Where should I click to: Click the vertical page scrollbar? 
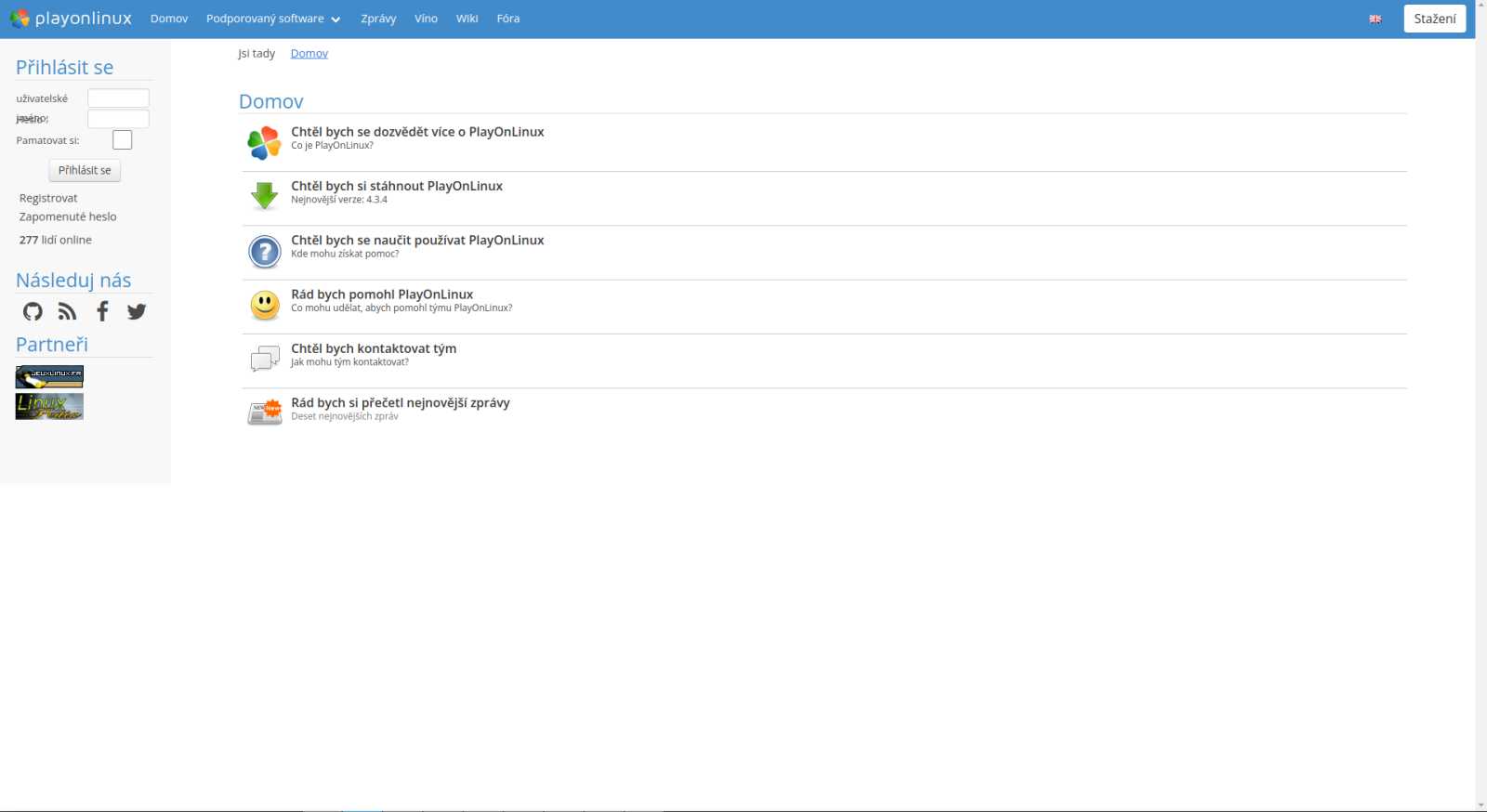[1480, 406]
